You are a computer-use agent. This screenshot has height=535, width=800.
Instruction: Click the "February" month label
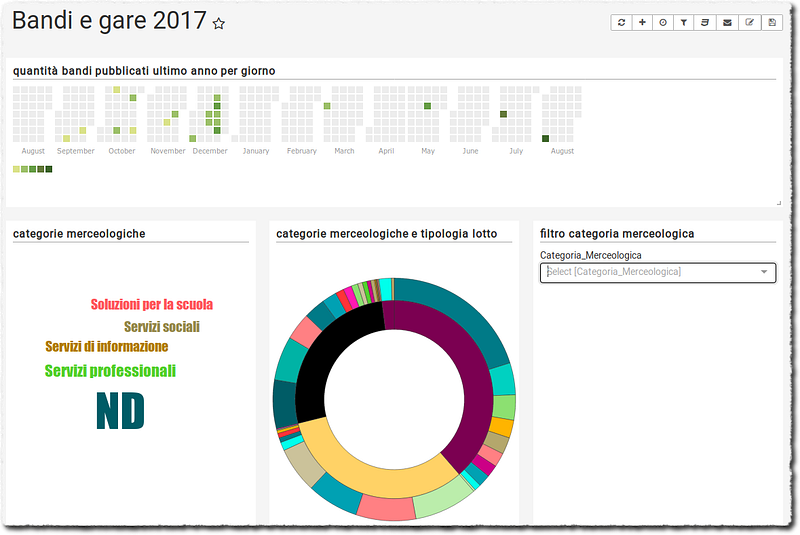(302, 151)
